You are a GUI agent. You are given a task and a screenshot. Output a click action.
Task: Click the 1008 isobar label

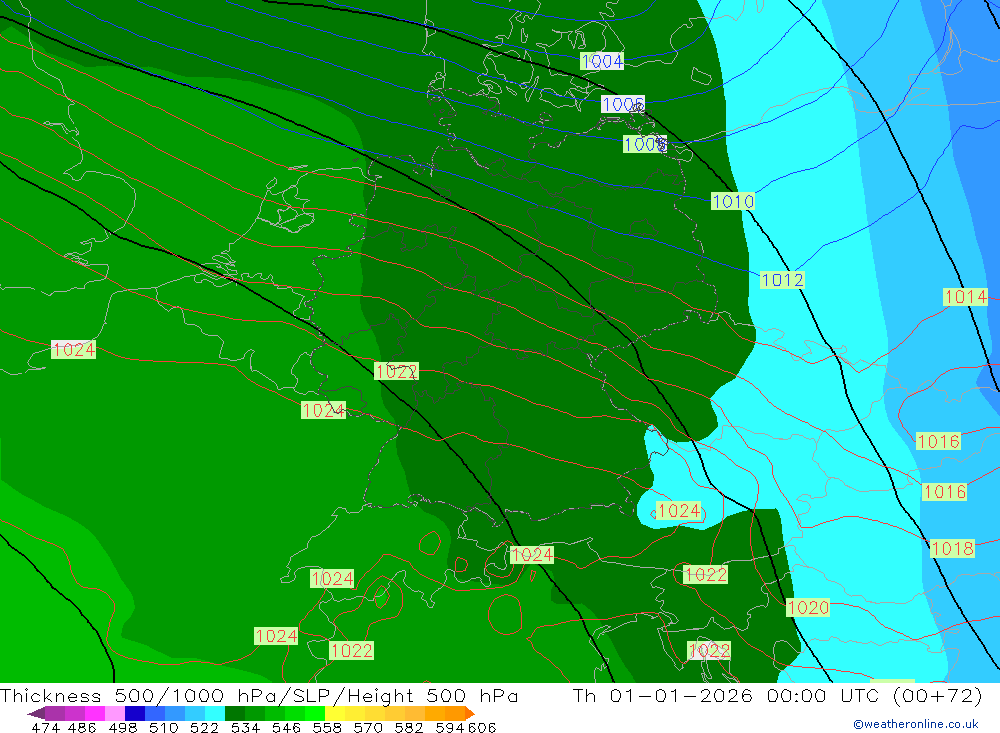[645, 144]
